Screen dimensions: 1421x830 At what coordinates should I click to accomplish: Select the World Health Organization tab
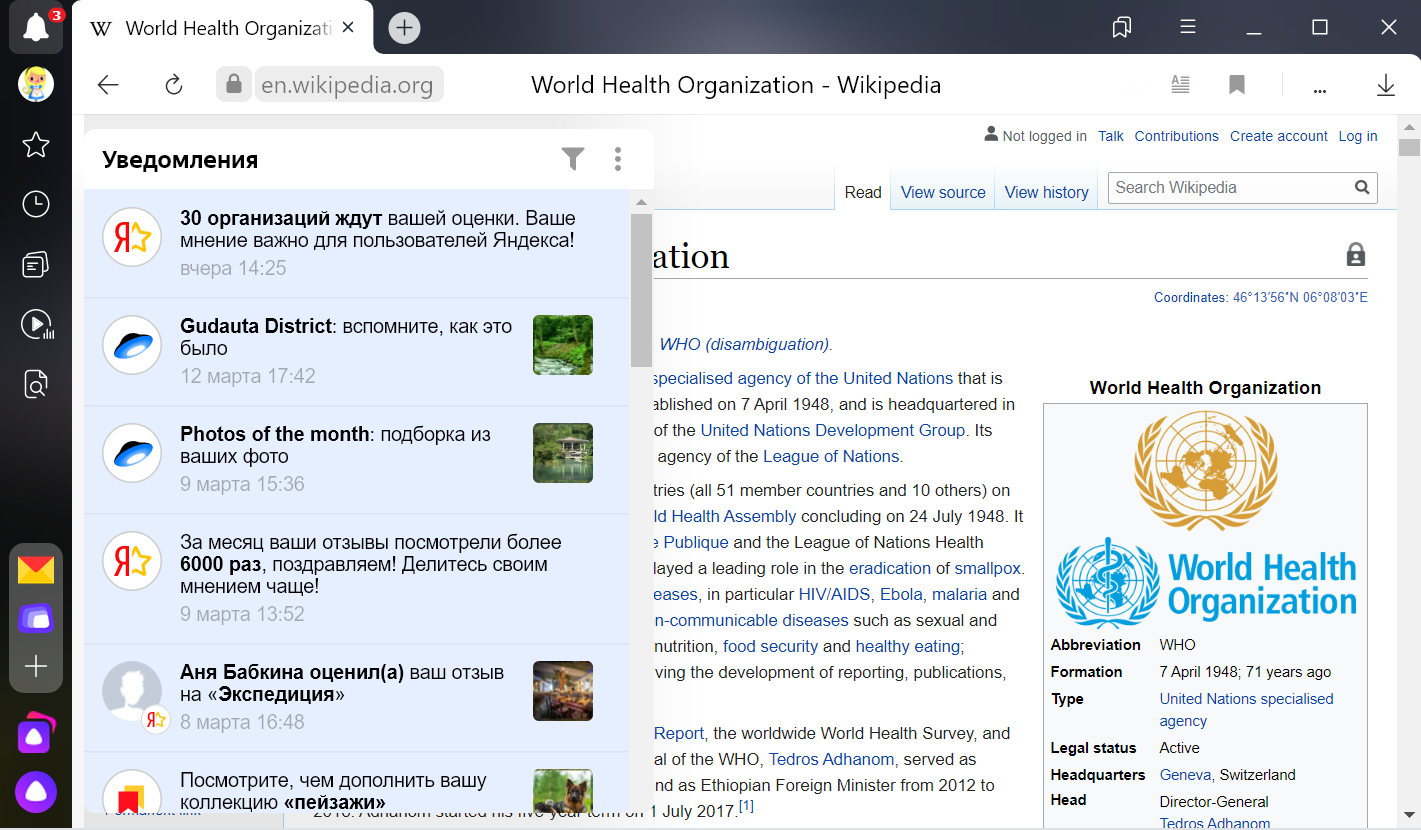click(x=224, y=28)
